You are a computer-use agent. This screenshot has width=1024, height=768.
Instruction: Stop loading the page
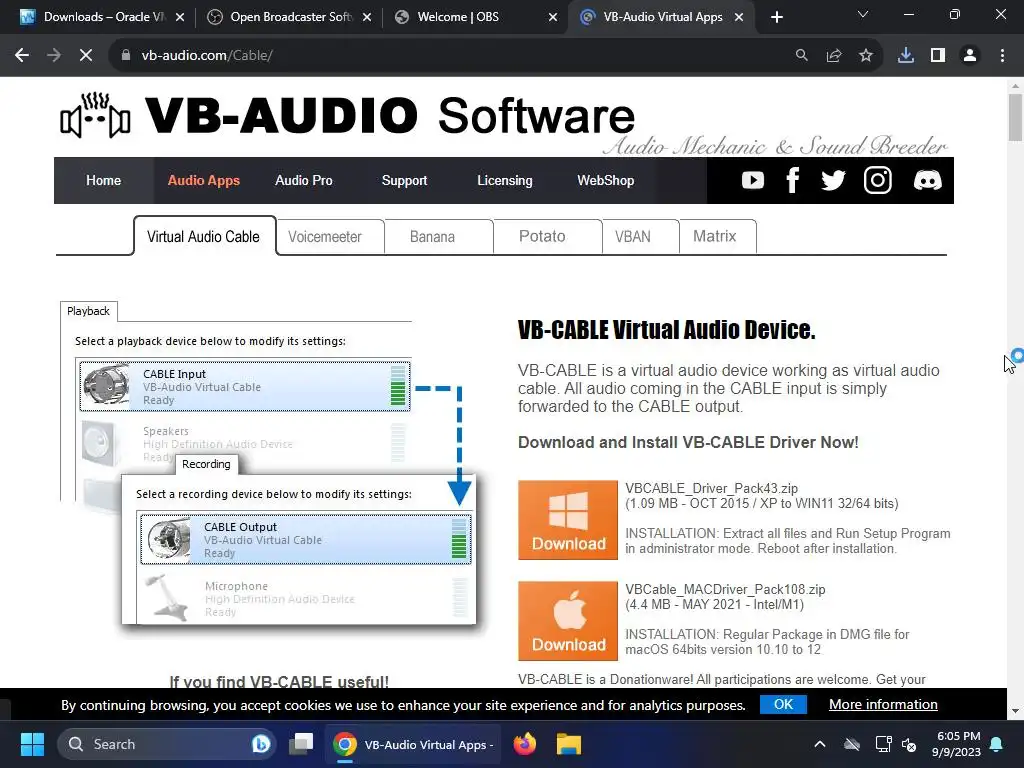(x=86, y=56)
